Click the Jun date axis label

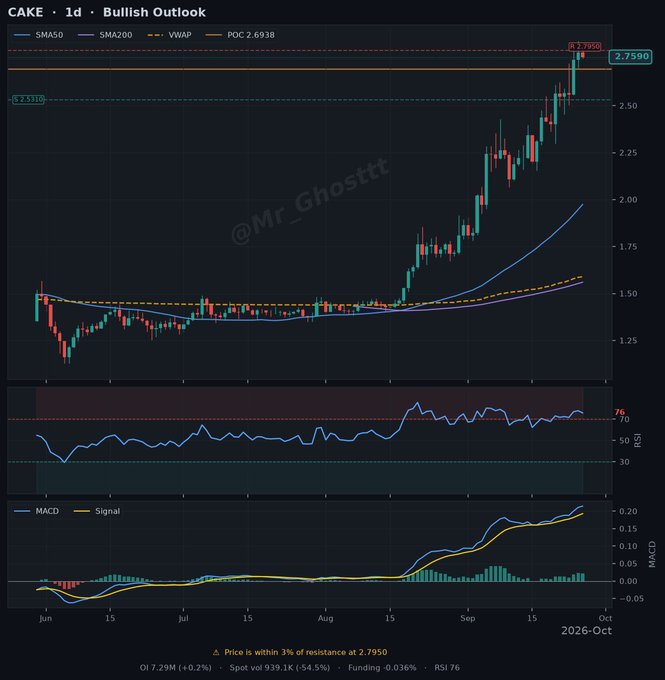coord(46,618)
